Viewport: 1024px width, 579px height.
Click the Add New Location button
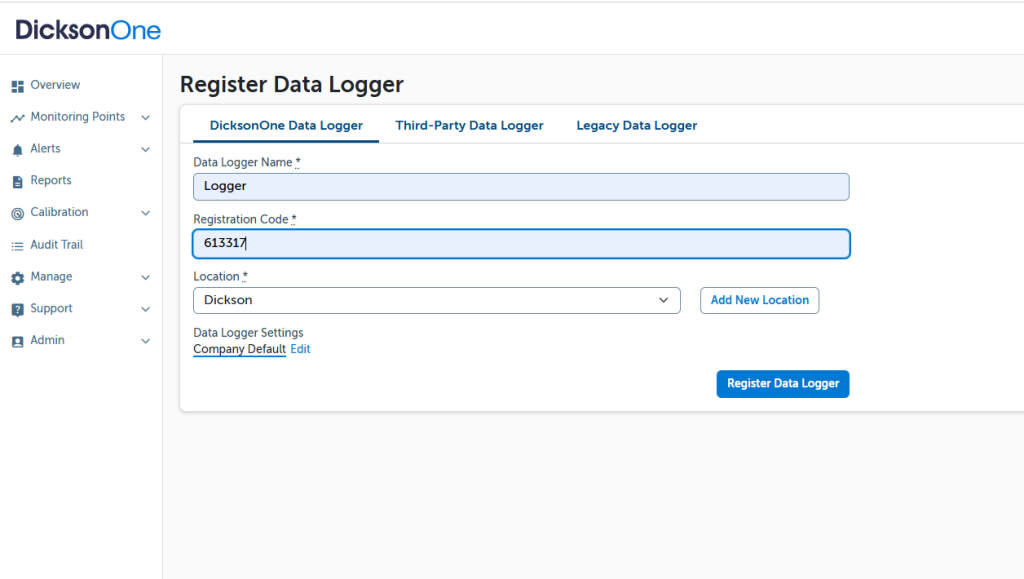(x=759, y=300)
